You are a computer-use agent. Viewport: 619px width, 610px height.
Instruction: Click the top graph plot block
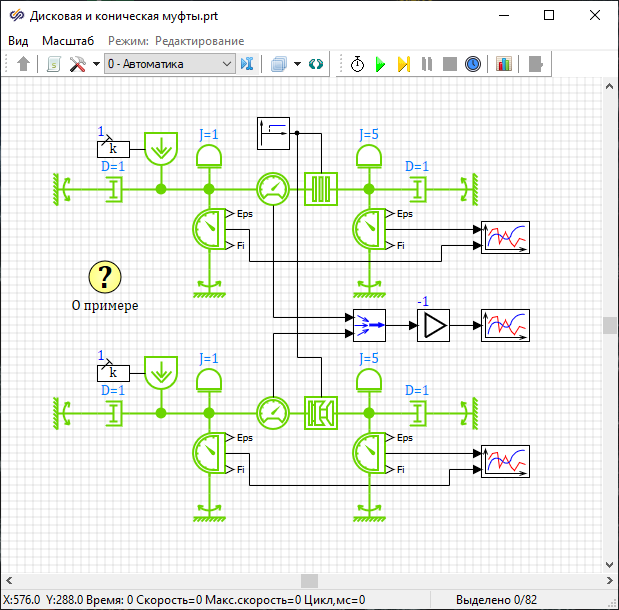[505, 238]
